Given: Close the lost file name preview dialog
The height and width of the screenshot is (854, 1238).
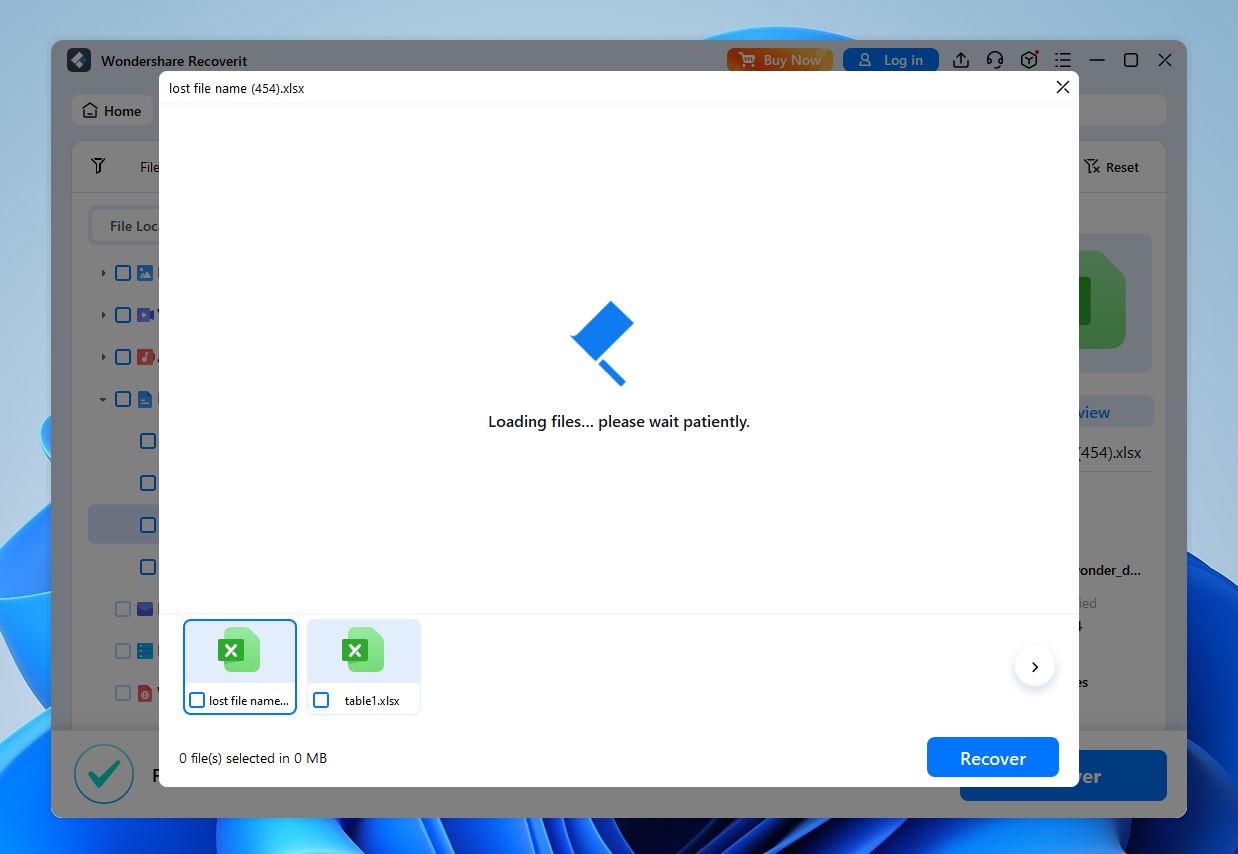Looking at the screenshot, I should coord(1063,88).
